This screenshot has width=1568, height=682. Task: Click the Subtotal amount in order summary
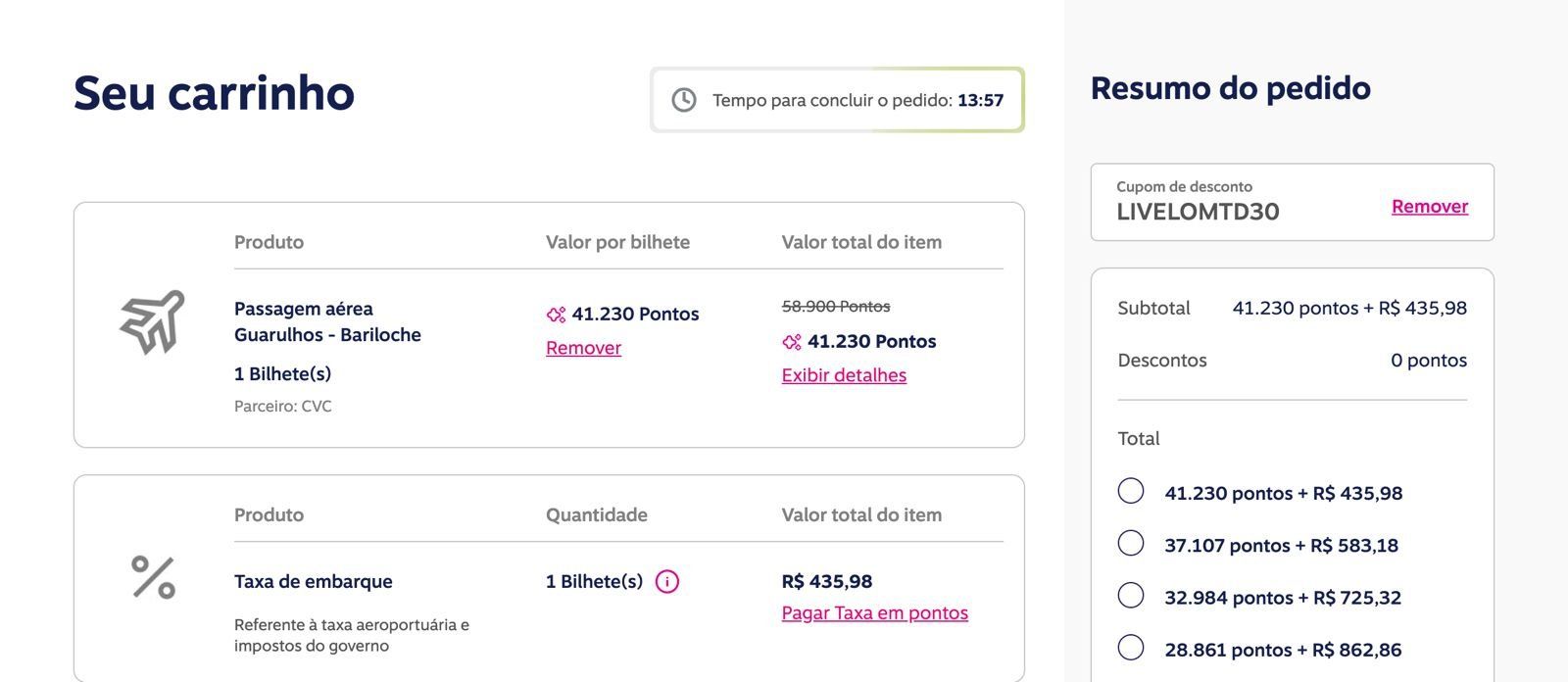1349,309
